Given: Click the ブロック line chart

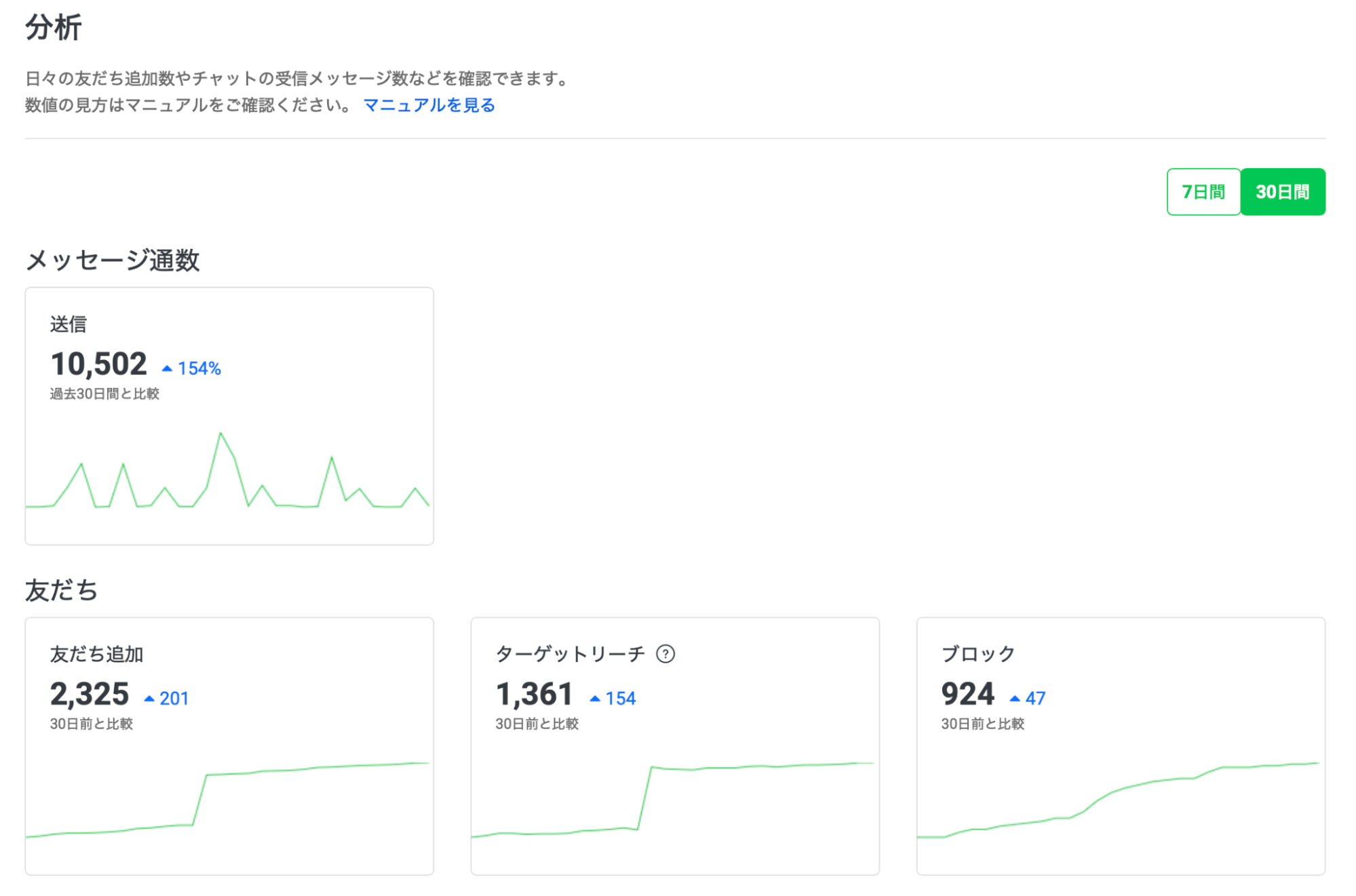Looking at the screenshot, I should tap(1118, 800).
